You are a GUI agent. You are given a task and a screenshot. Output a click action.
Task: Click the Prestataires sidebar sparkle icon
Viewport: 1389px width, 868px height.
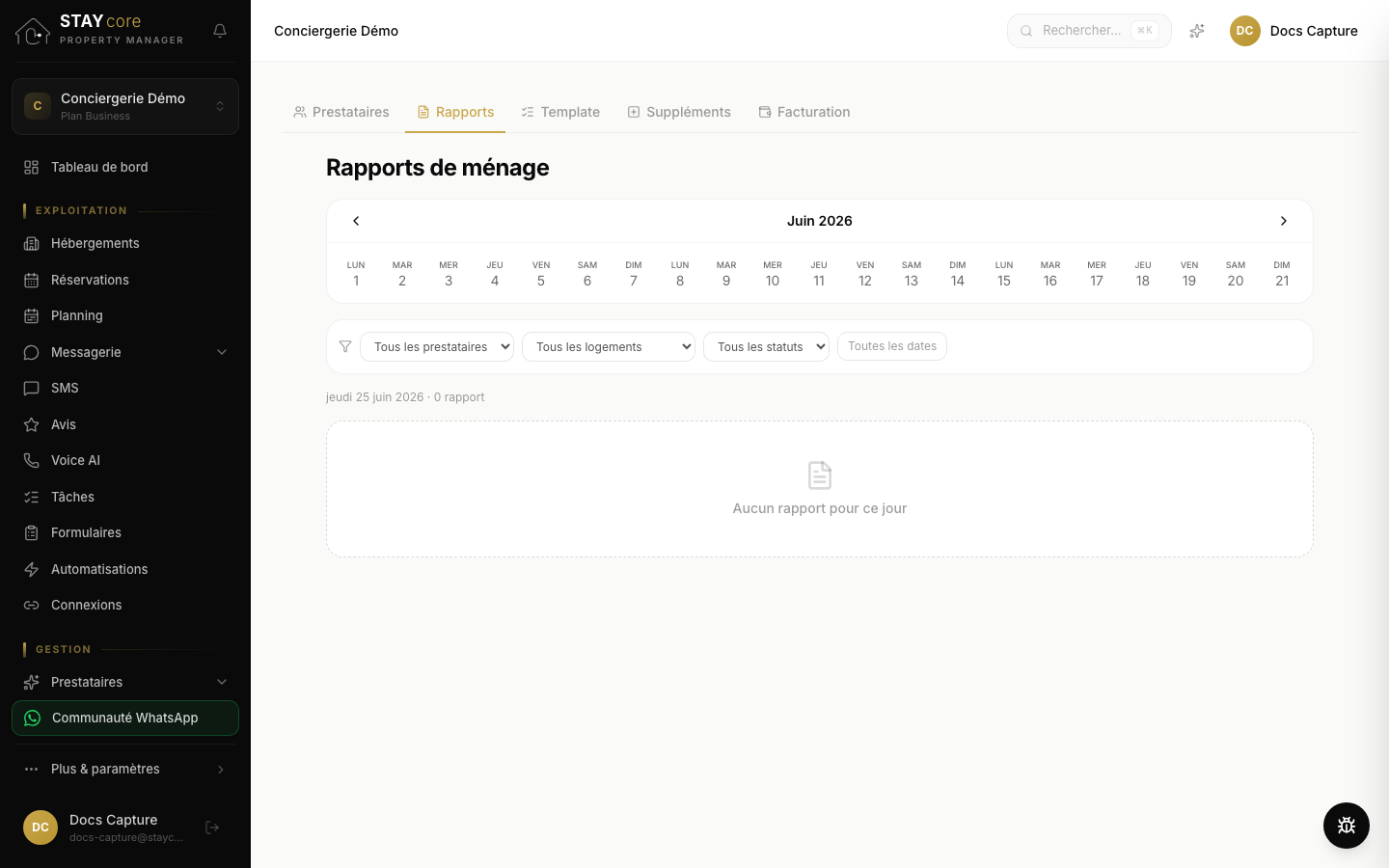(x=32, y=682)
